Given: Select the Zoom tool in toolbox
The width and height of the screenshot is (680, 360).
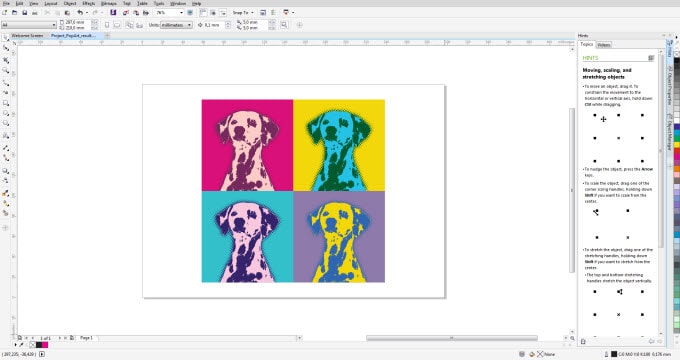Looking at the screenshot, I should (x=6, y=70).
